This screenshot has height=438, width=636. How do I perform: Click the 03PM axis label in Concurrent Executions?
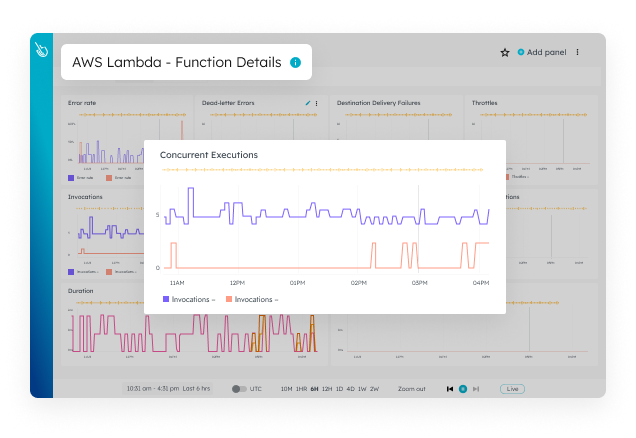point(419,283)
